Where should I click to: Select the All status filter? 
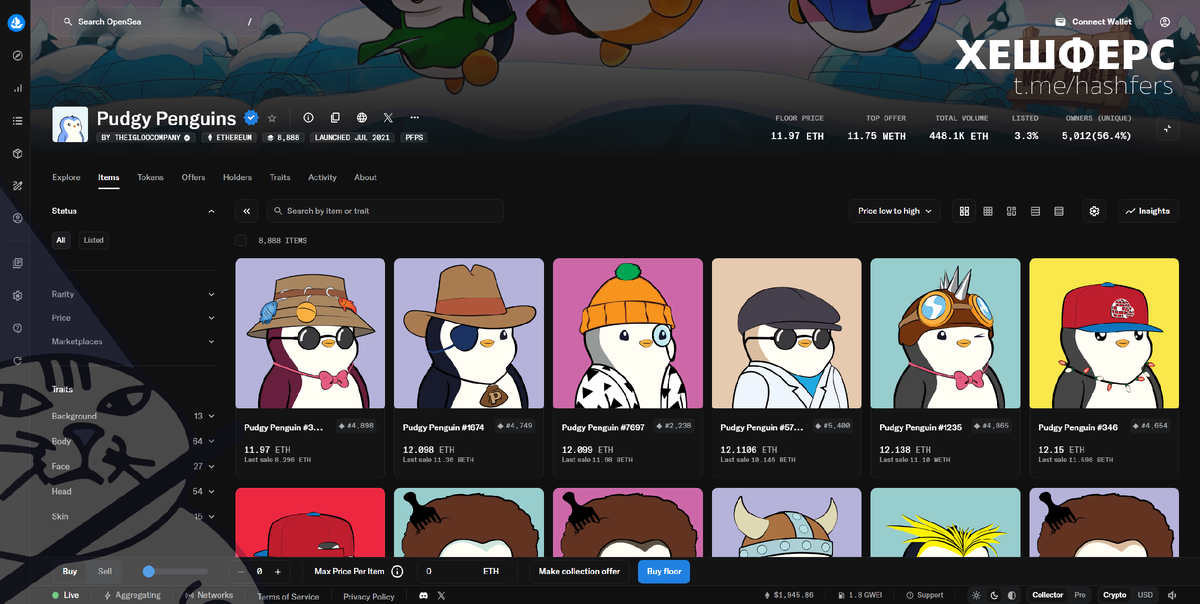tap(61, 240)
